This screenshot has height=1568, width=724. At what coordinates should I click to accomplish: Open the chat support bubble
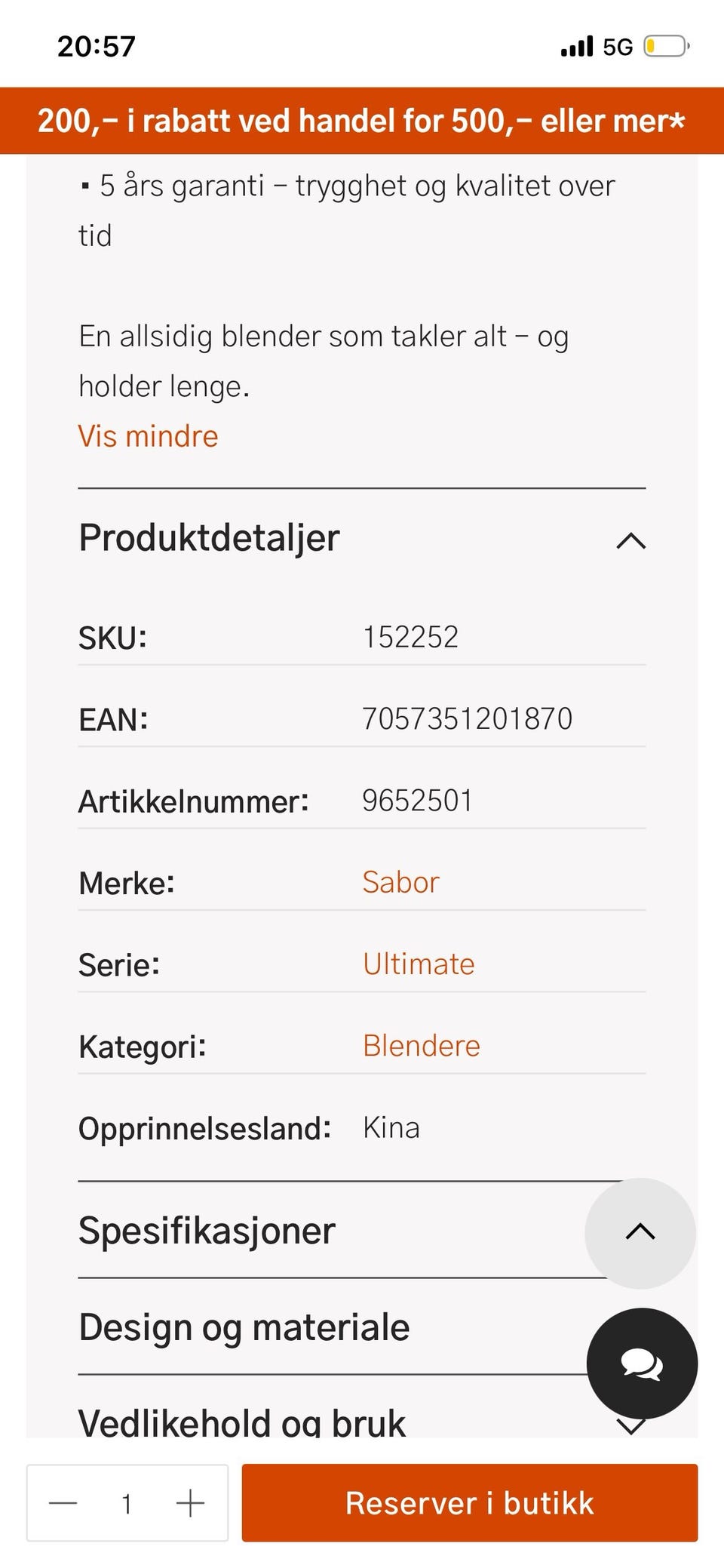pos(642,1364)
